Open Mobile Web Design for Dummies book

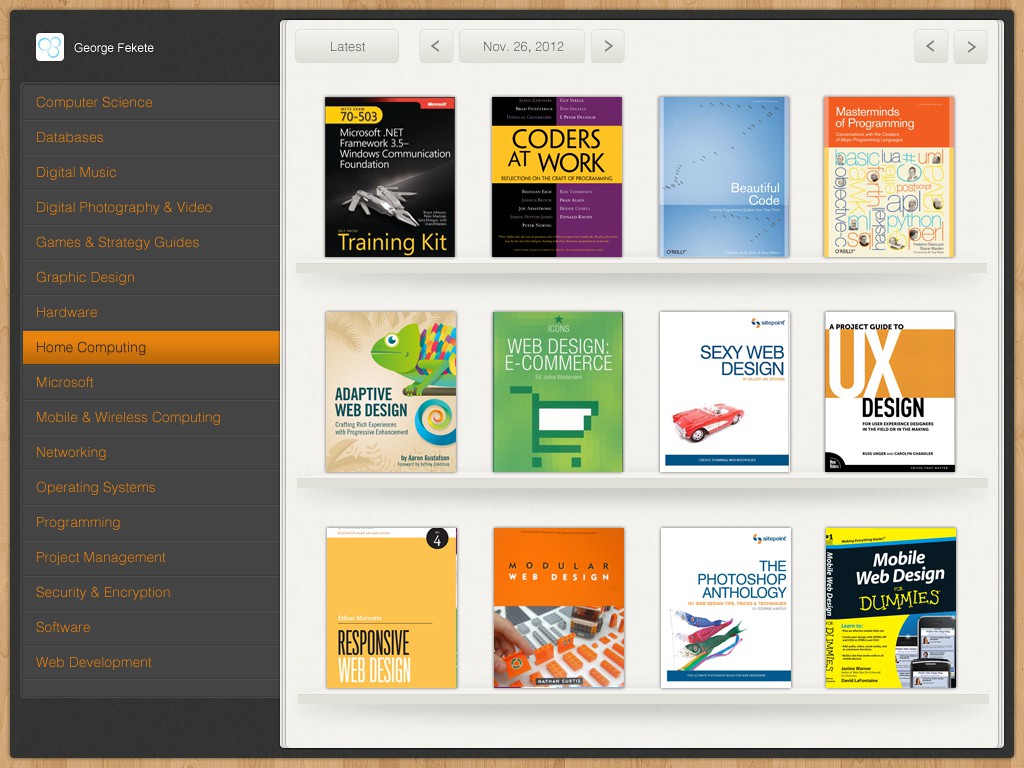pos(891,607)
